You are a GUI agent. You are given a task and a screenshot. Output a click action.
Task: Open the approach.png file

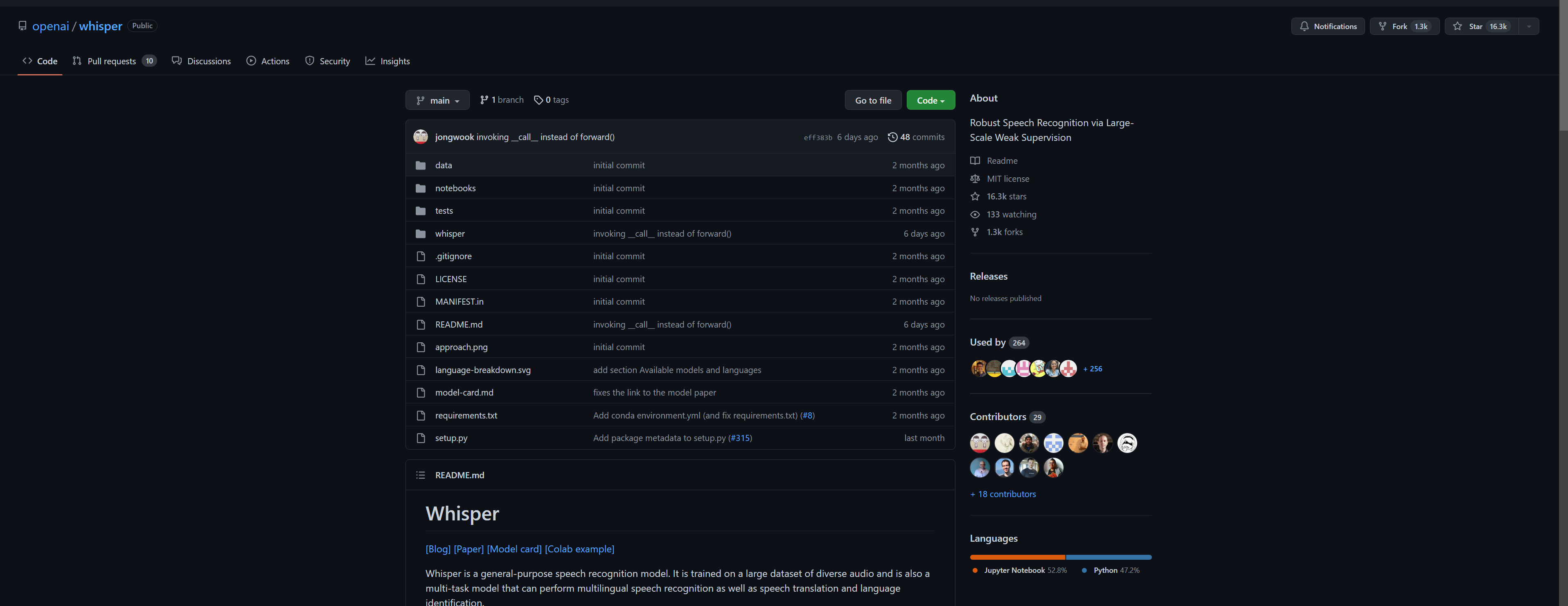pos(461,347)
